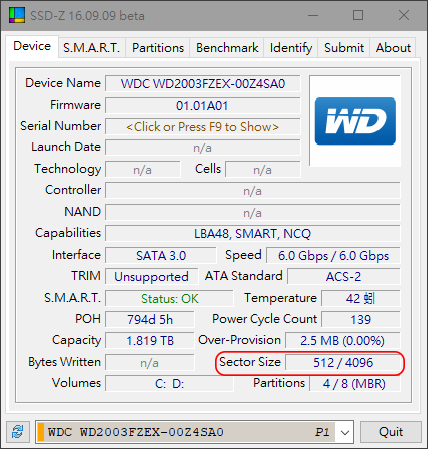Click the orange drive indicator in device selector
This screenshot has width=428, height=449.
pyautogui.click(x=41, y=432)
